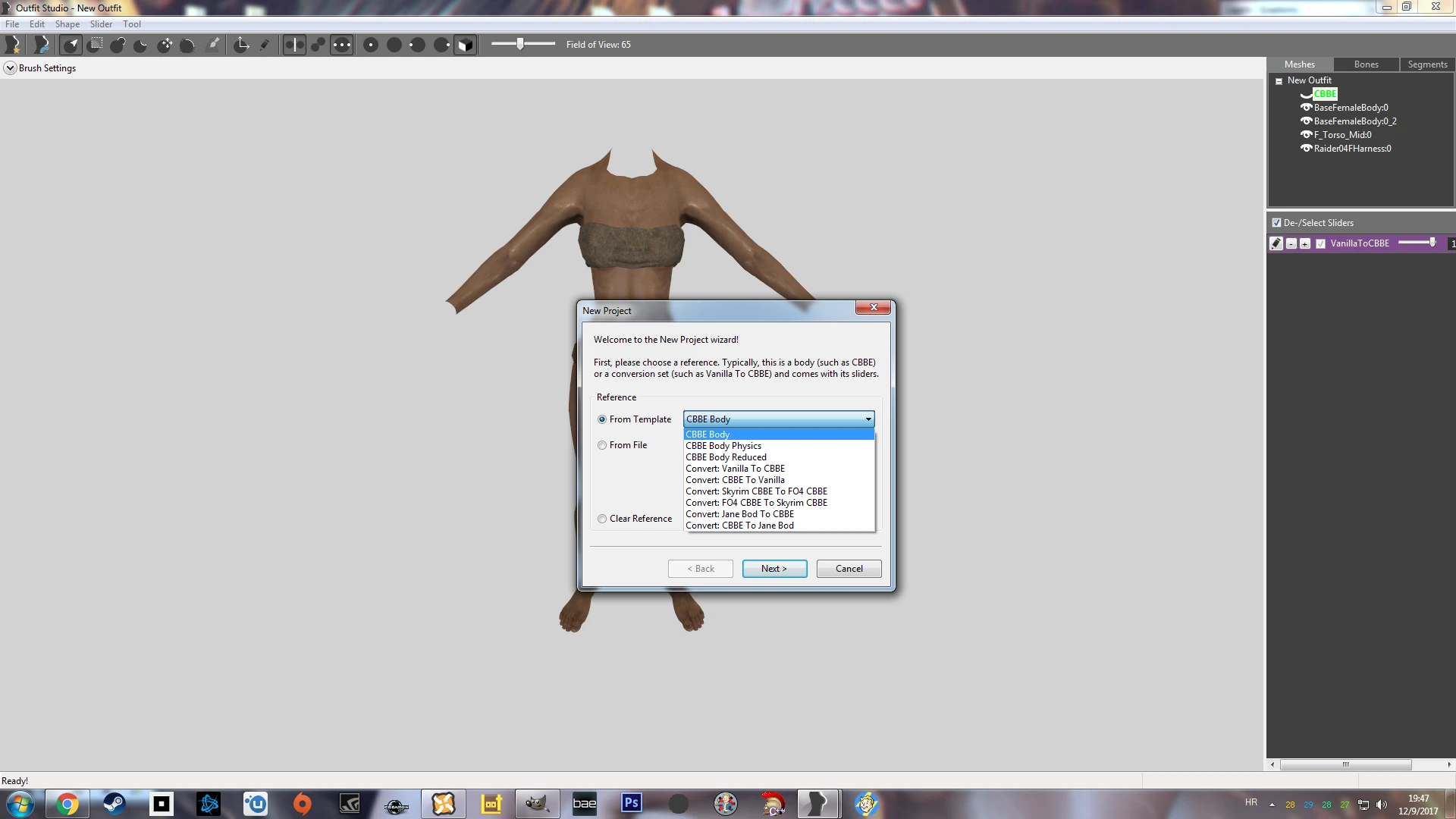Select From Template radio button
1456x819 pixels.
[x=601, y=419]
